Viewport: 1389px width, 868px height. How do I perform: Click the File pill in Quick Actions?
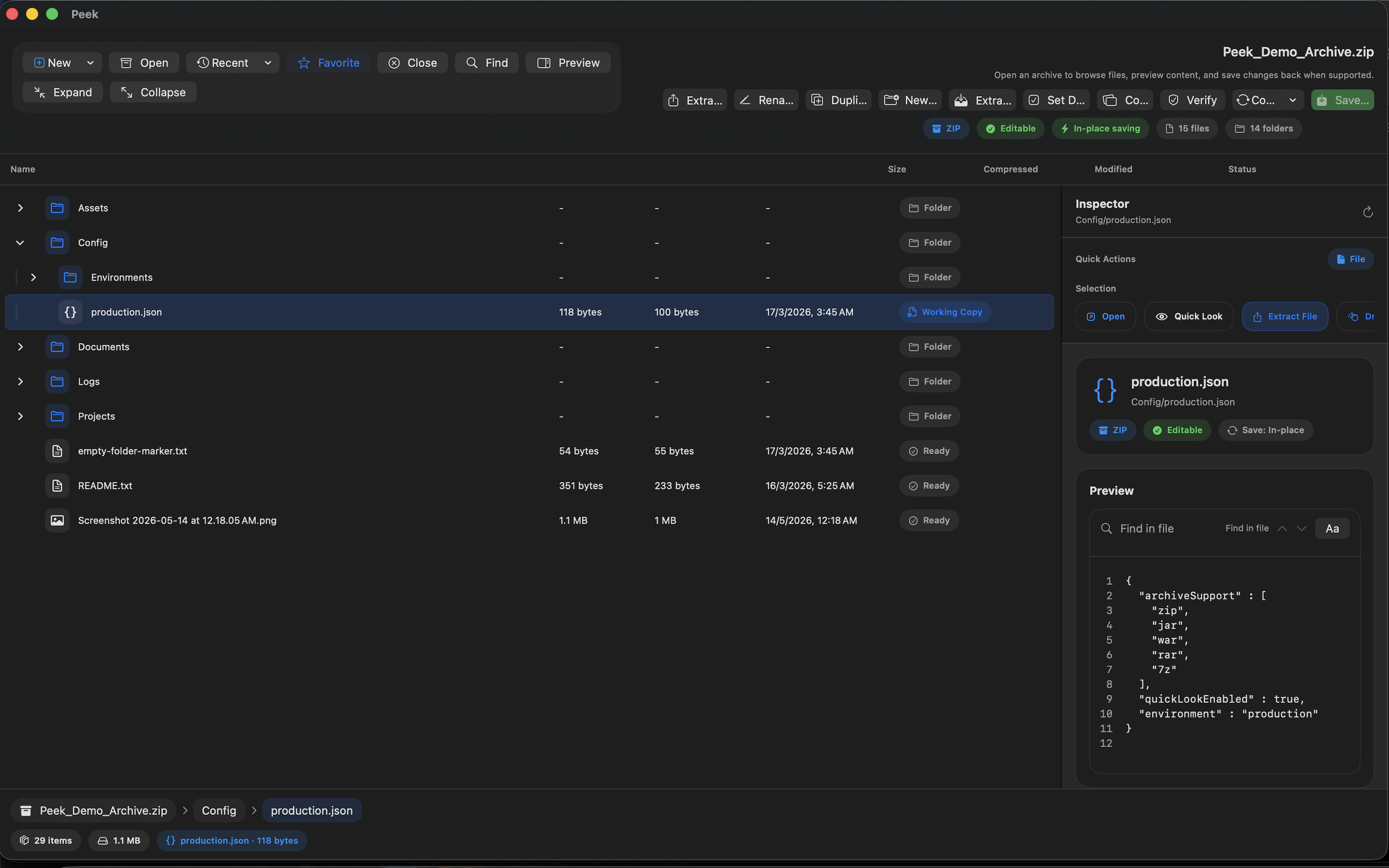pos(1350,259)
